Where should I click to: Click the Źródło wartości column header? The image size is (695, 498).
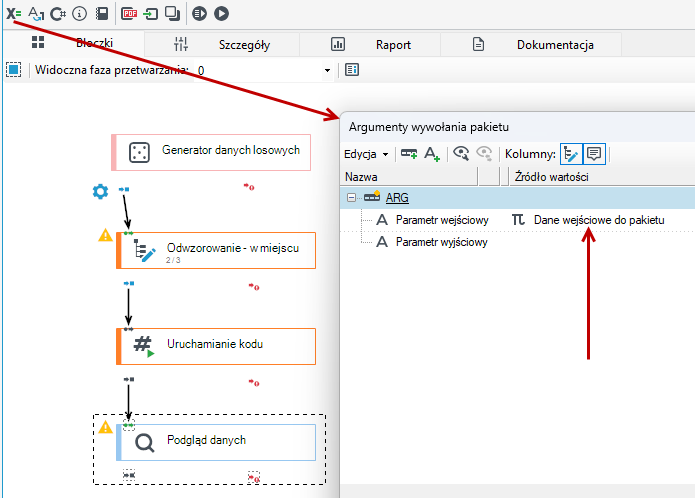coord(602,177)
